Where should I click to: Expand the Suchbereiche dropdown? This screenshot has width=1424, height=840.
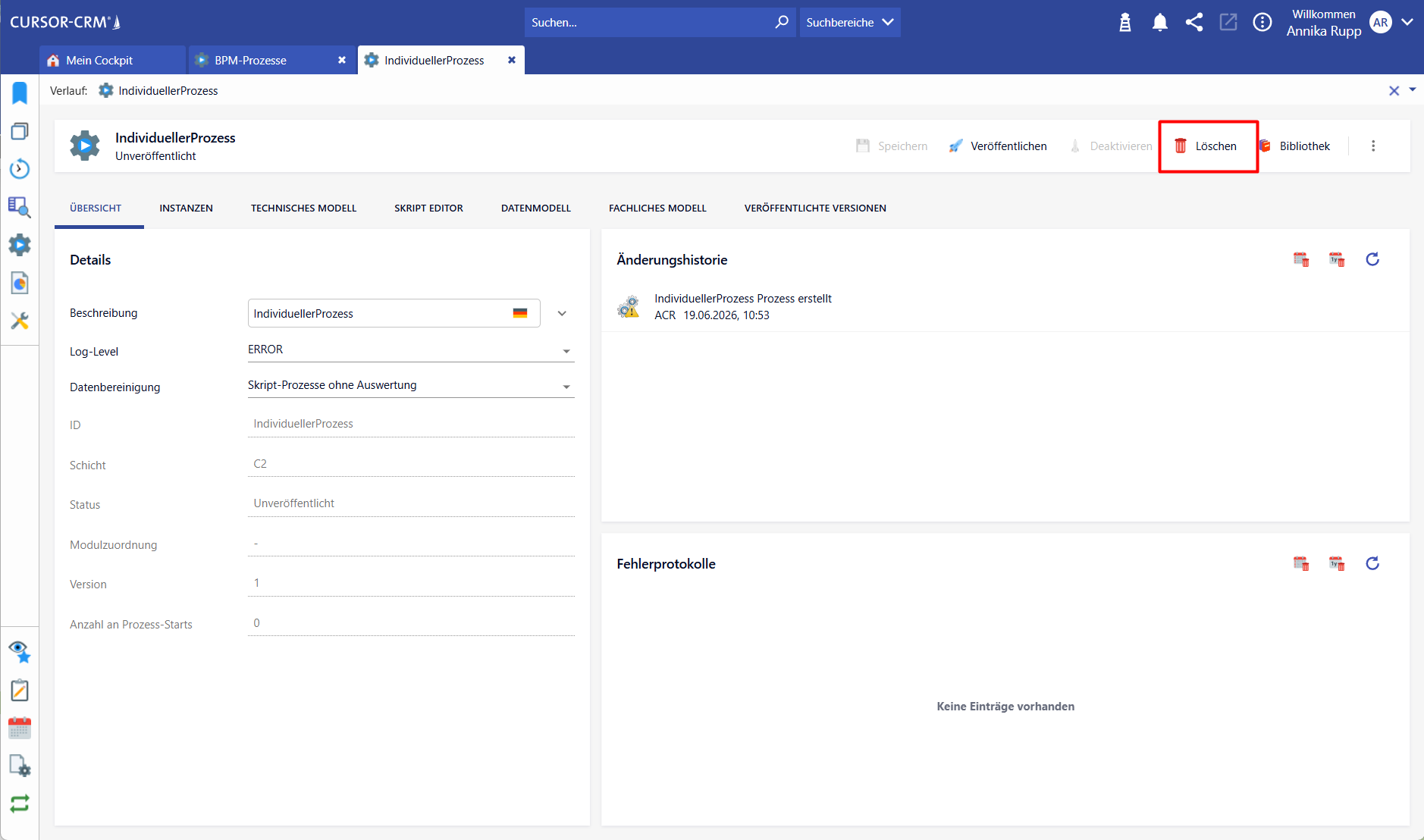coord(850,23)
